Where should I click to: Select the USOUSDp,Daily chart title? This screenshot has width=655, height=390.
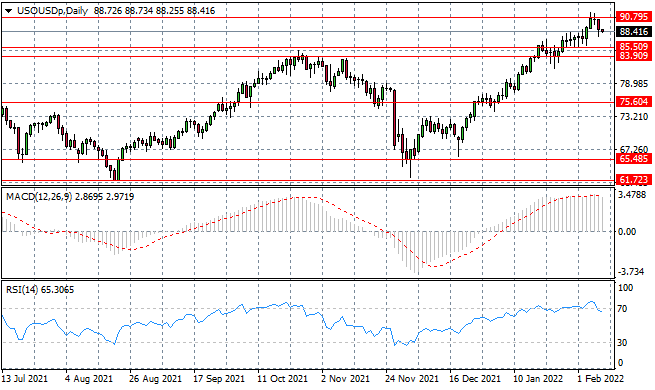53,11
